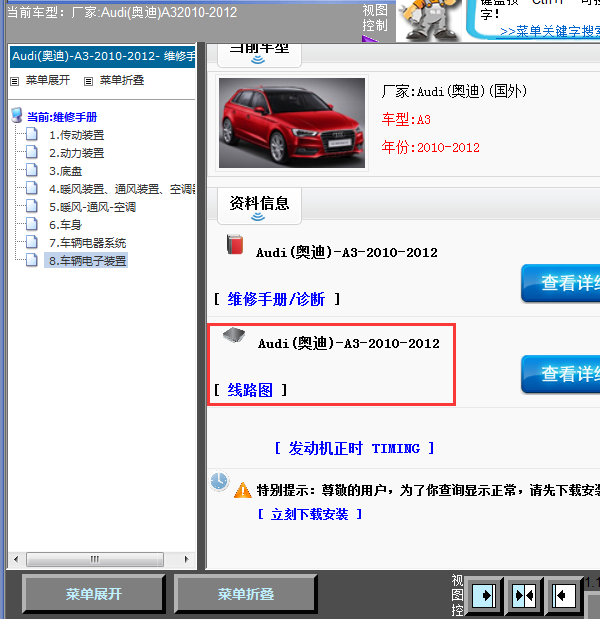The image size is (600, 619).
Task: Click the 年份:2010-2012 text
Action: pos(430,148)
